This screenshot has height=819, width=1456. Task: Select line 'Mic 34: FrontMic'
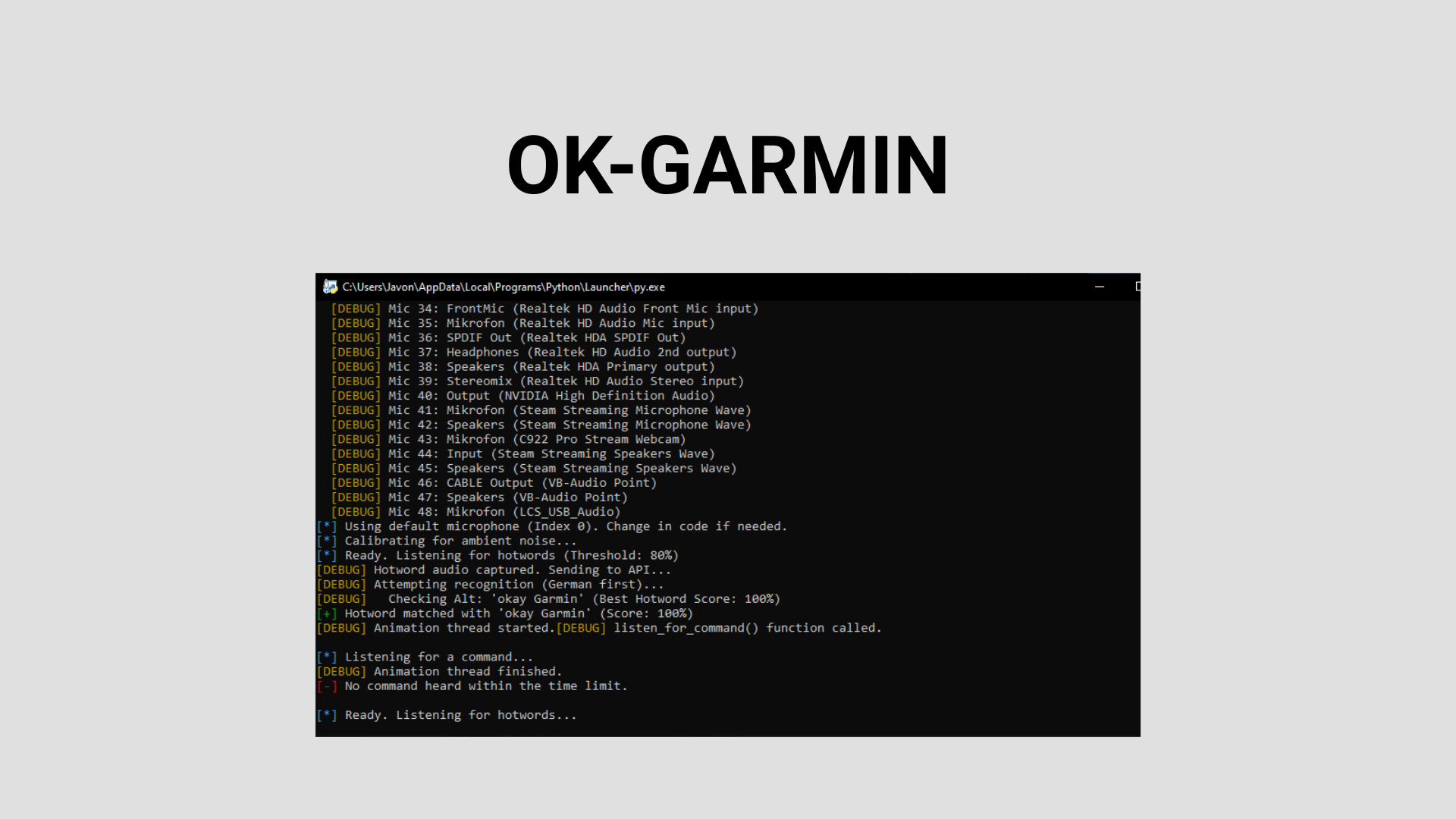[x=544, y=309]
